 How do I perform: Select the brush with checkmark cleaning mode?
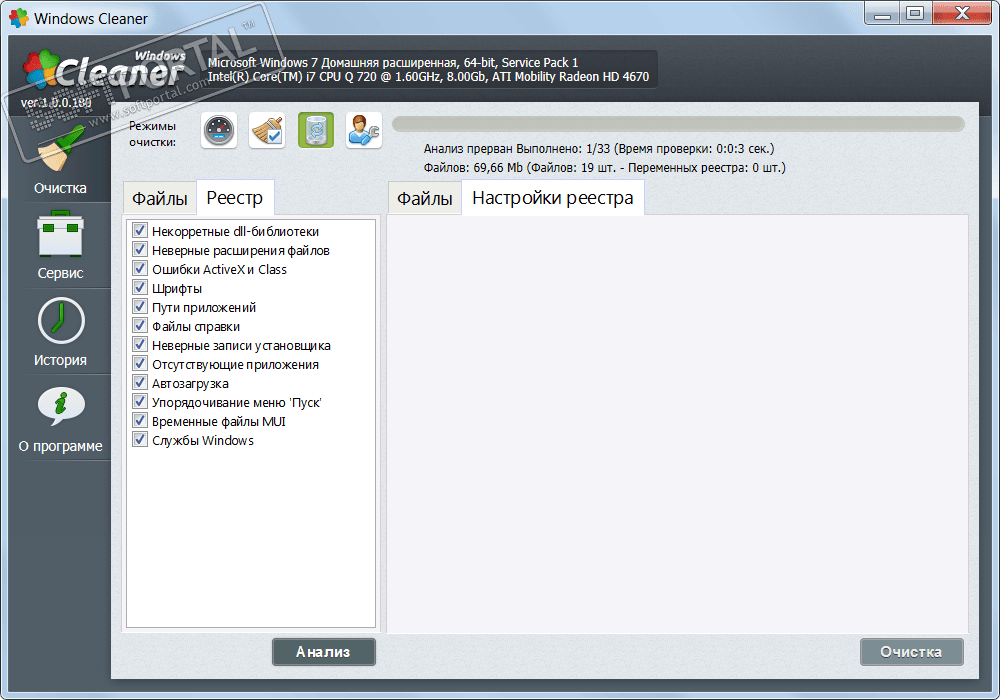267,131
